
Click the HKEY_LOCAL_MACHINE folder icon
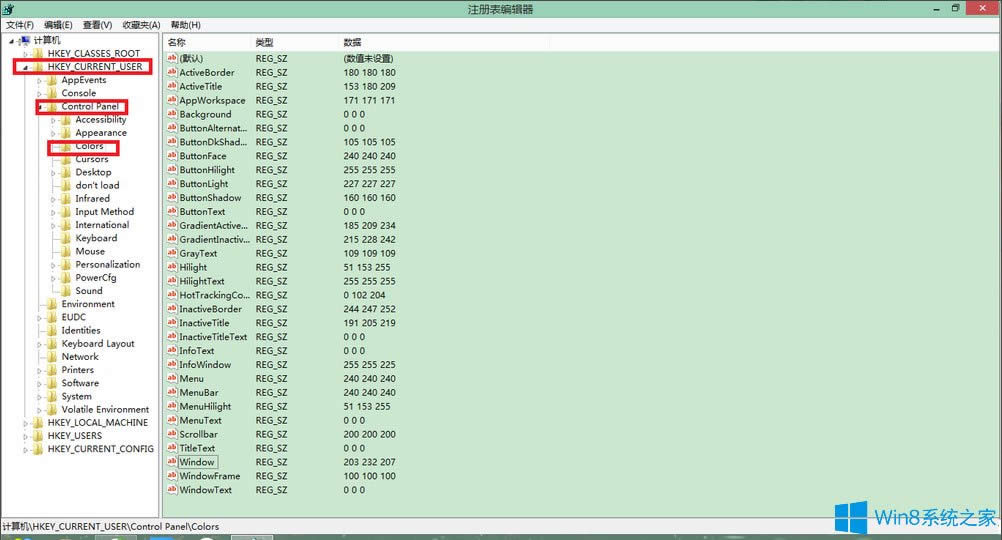tap(38, 423)
